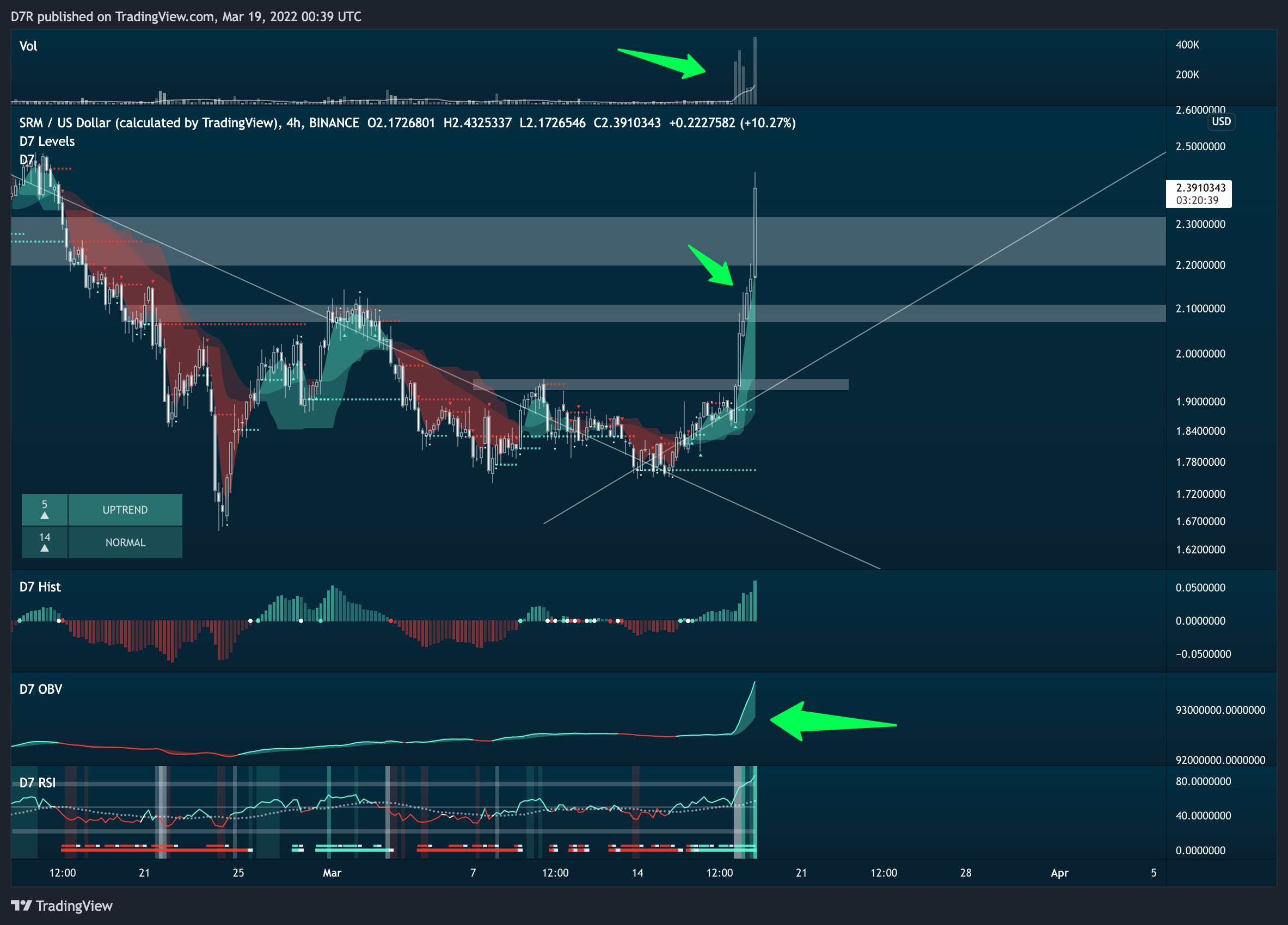This screenshot has height=925, width=1288.
Task: Click the candle countdown 03:20:39
Action: point(1197,200)
